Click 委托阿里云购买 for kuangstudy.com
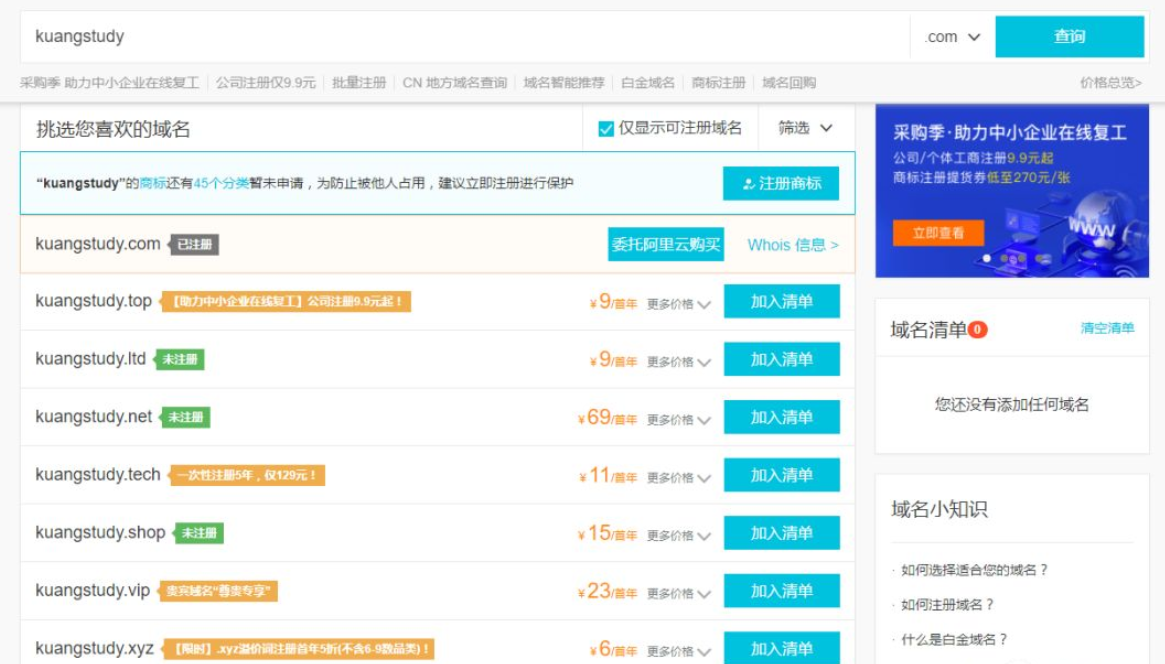1165x664 pixels. pyautogui.click(x=665, y=245)
